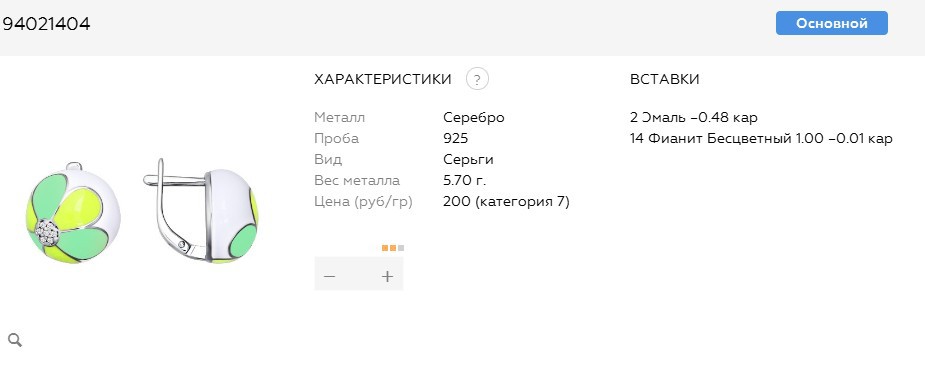Open the side-view earring image with clasp

click(x=201, y=211)
